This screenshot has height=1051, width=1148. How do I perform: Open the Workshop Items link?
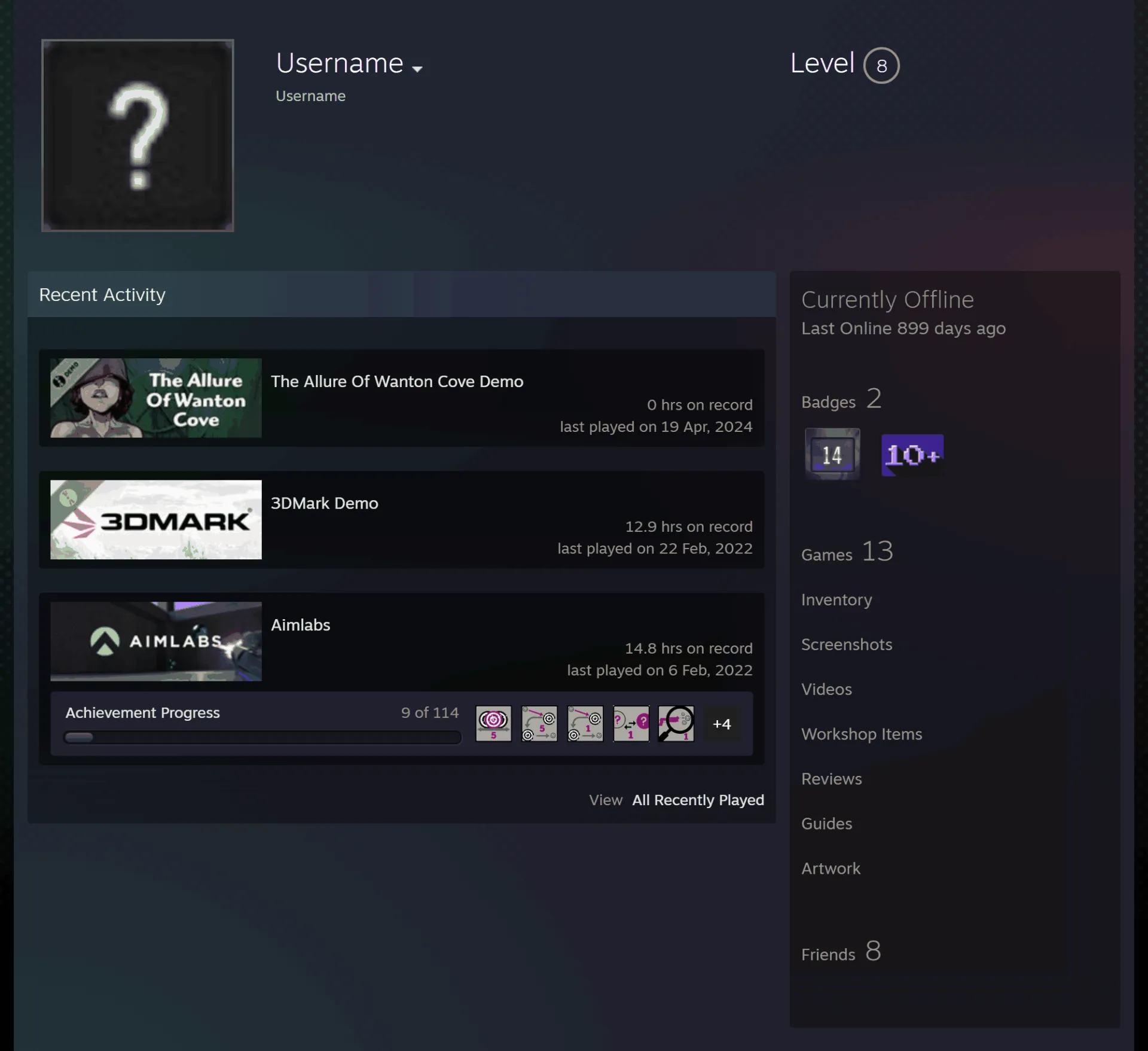[x=862, y=734]
